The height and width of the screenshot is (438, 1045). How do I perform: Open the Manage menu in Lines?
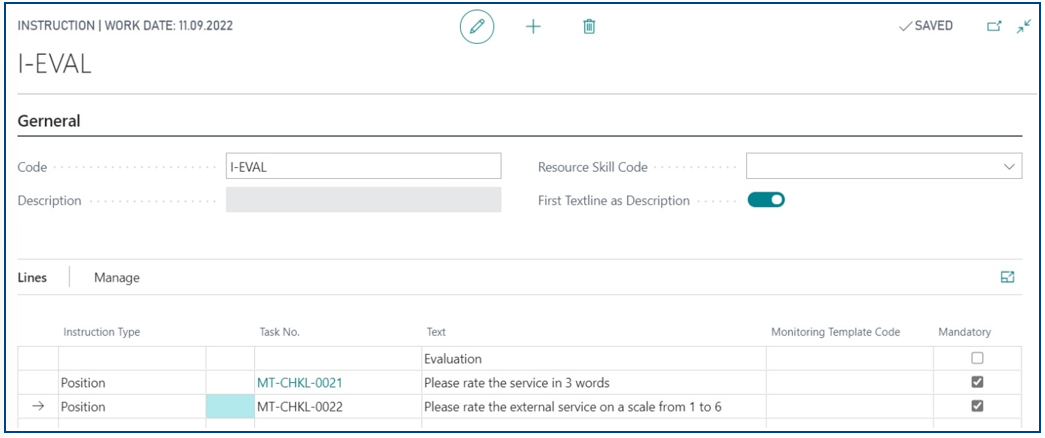pos(117,277)
